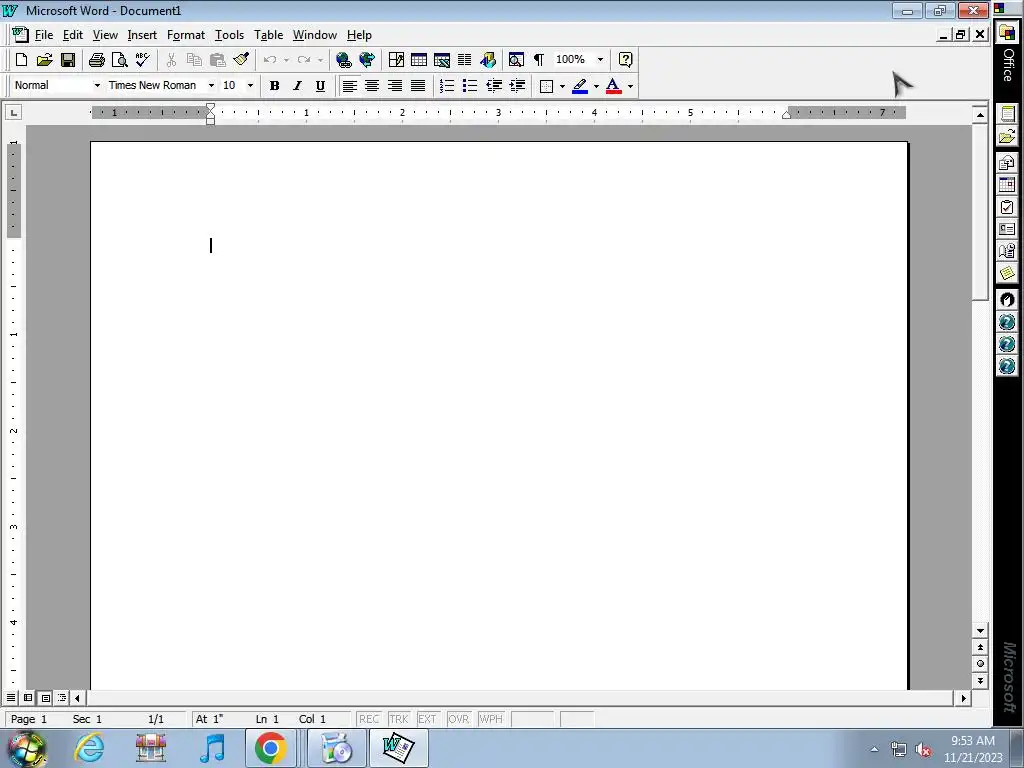Align text right
This screenshot has height=768, width=1024.
tap(395, 86)
